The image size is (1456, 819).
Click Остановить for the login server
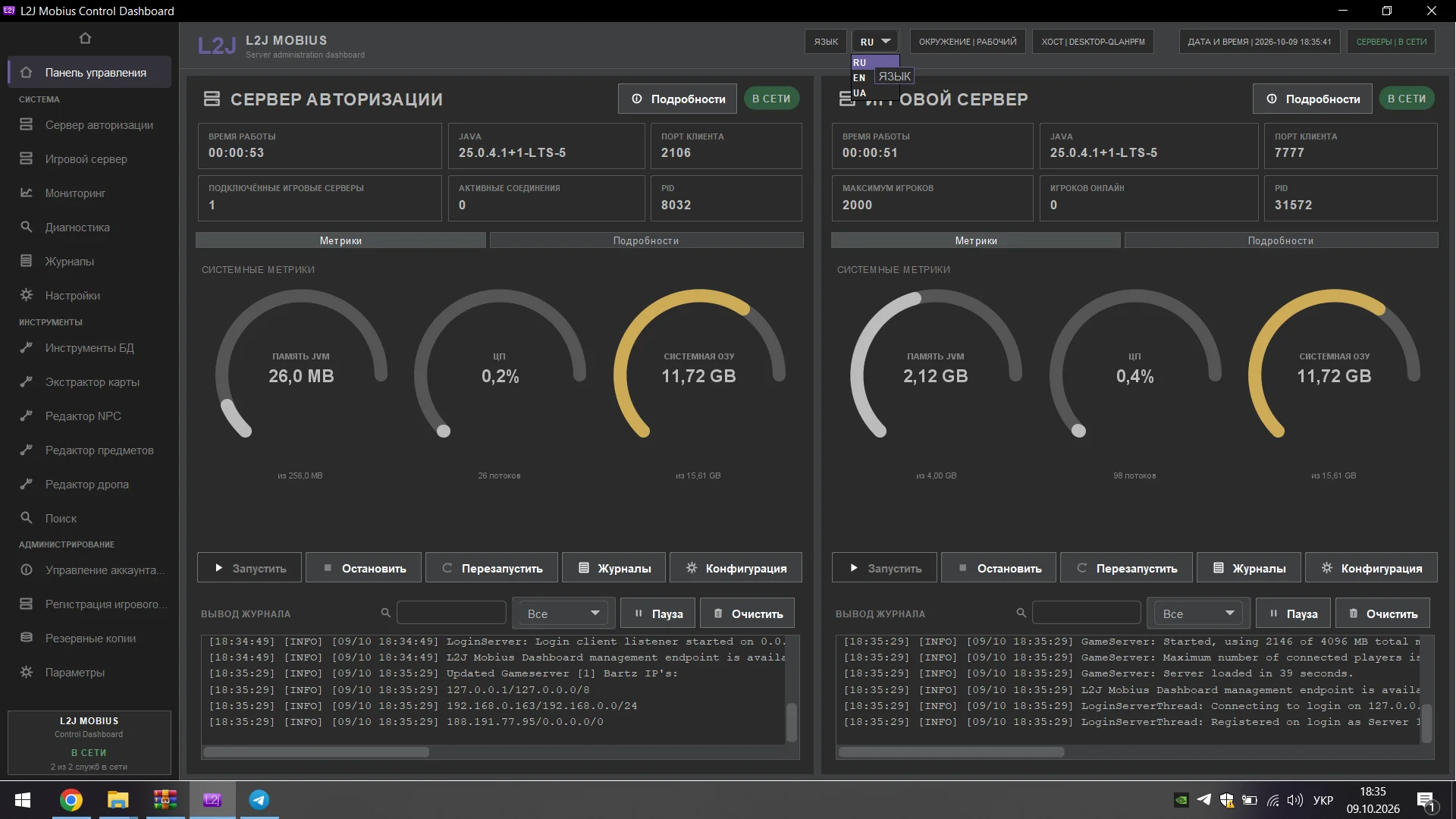363,568
